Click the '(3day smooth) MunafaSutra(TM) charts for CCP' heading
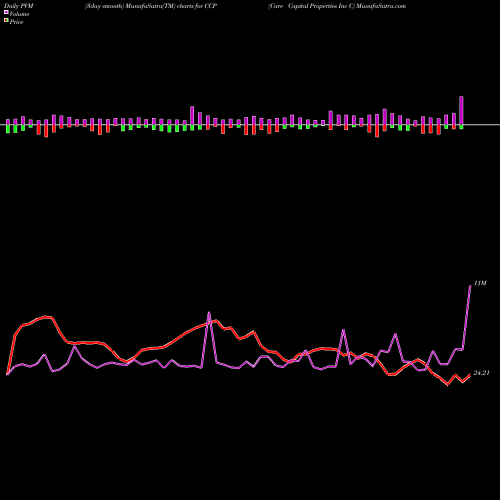The height and width of the screenshot is (500, 500). 151,6
